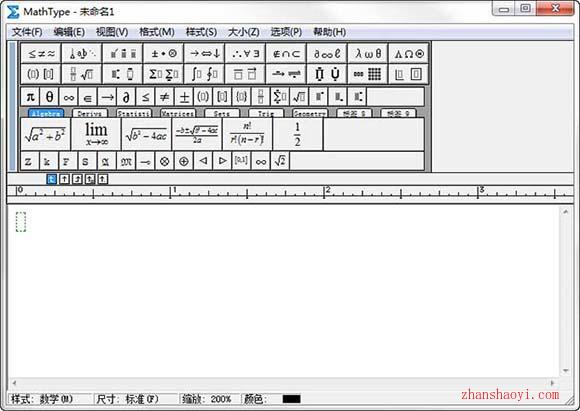Insert the square root of b²−4ac expression
The image size is (580, 411).
(x=146, y=134)
